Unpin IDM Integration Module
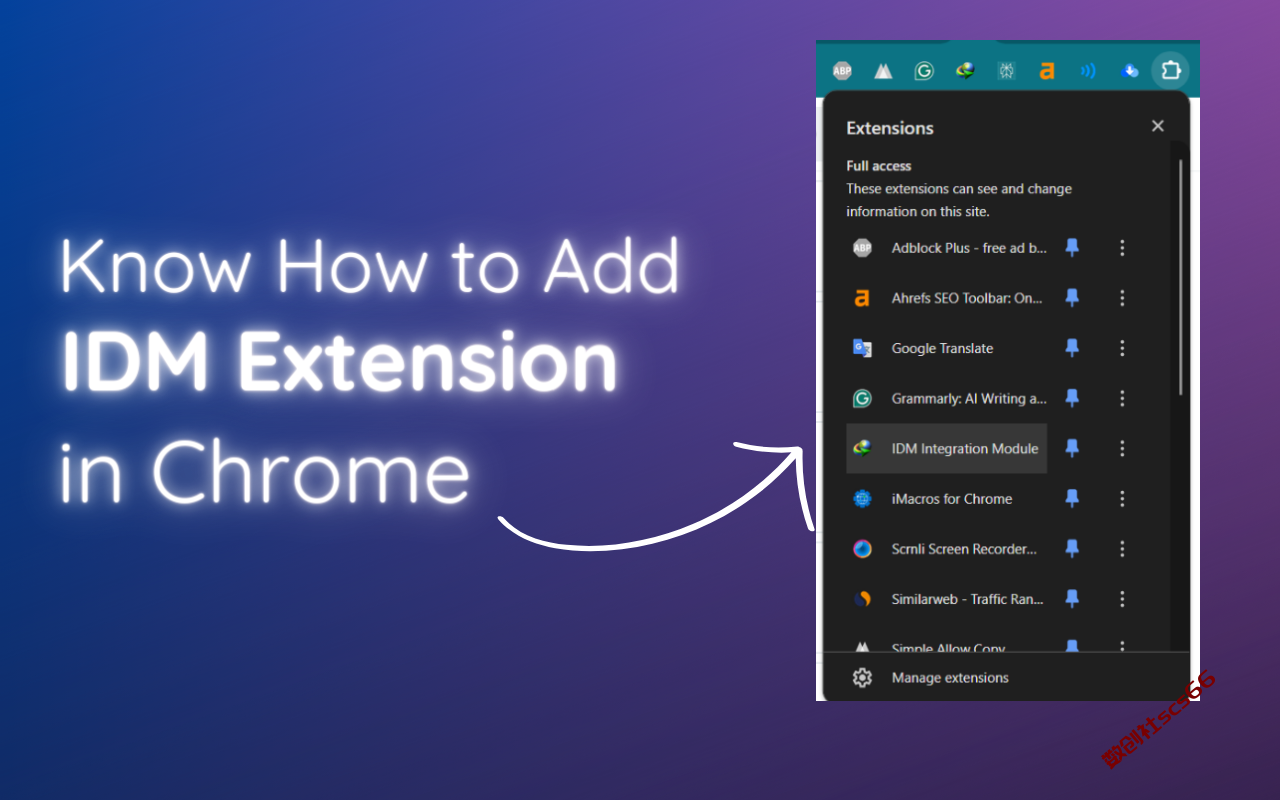This screenshot has width=1280, height=800. tap(1072, 448)
